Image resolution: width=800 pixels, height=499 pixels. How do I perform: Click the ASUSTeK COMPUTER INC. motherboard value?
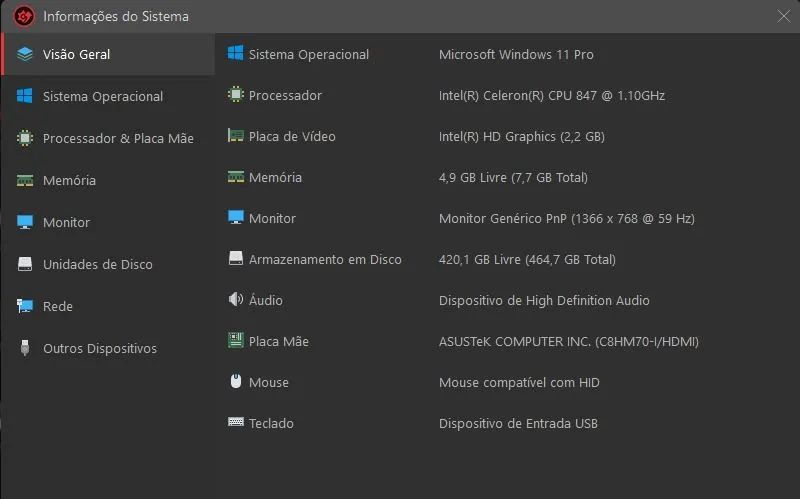[569, 341]
